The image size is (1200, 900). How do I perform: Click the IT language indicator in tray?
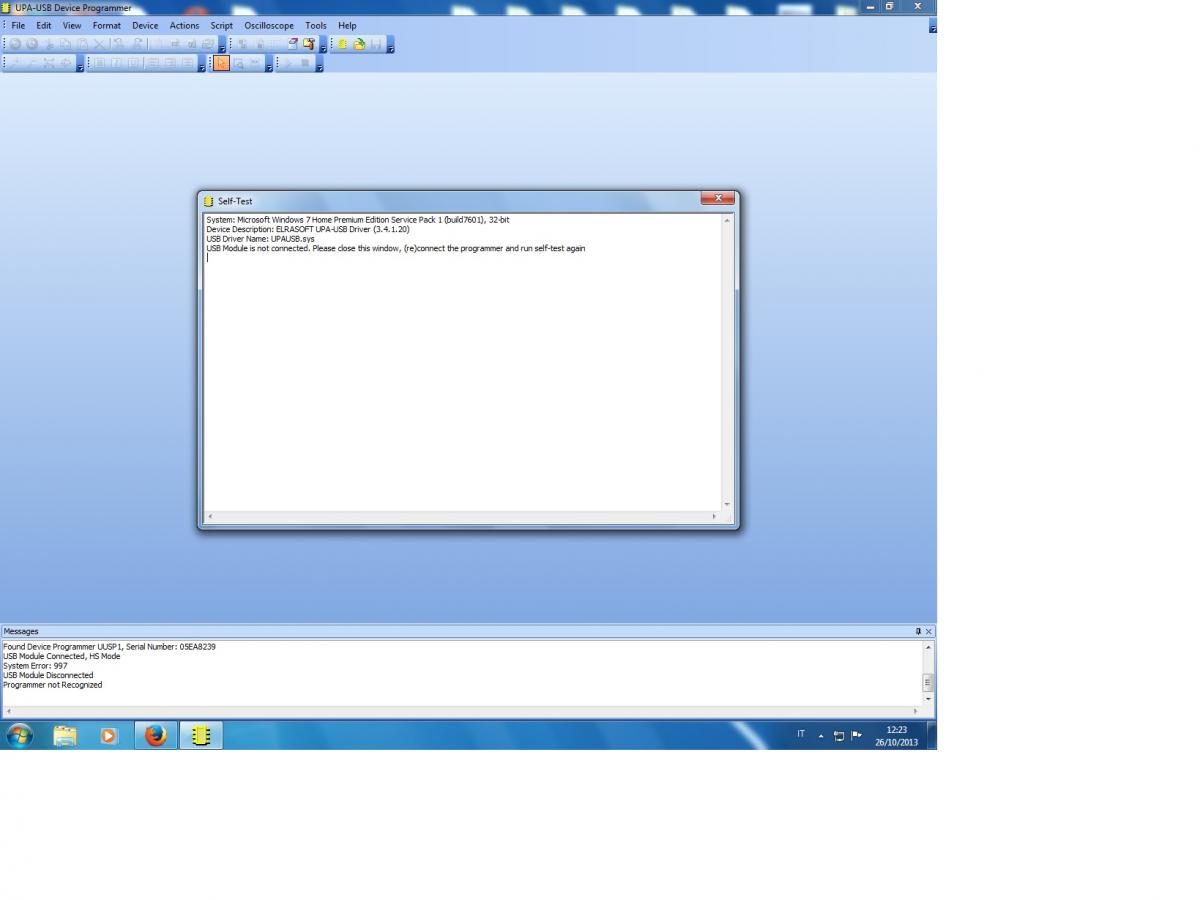coord(801,734)
